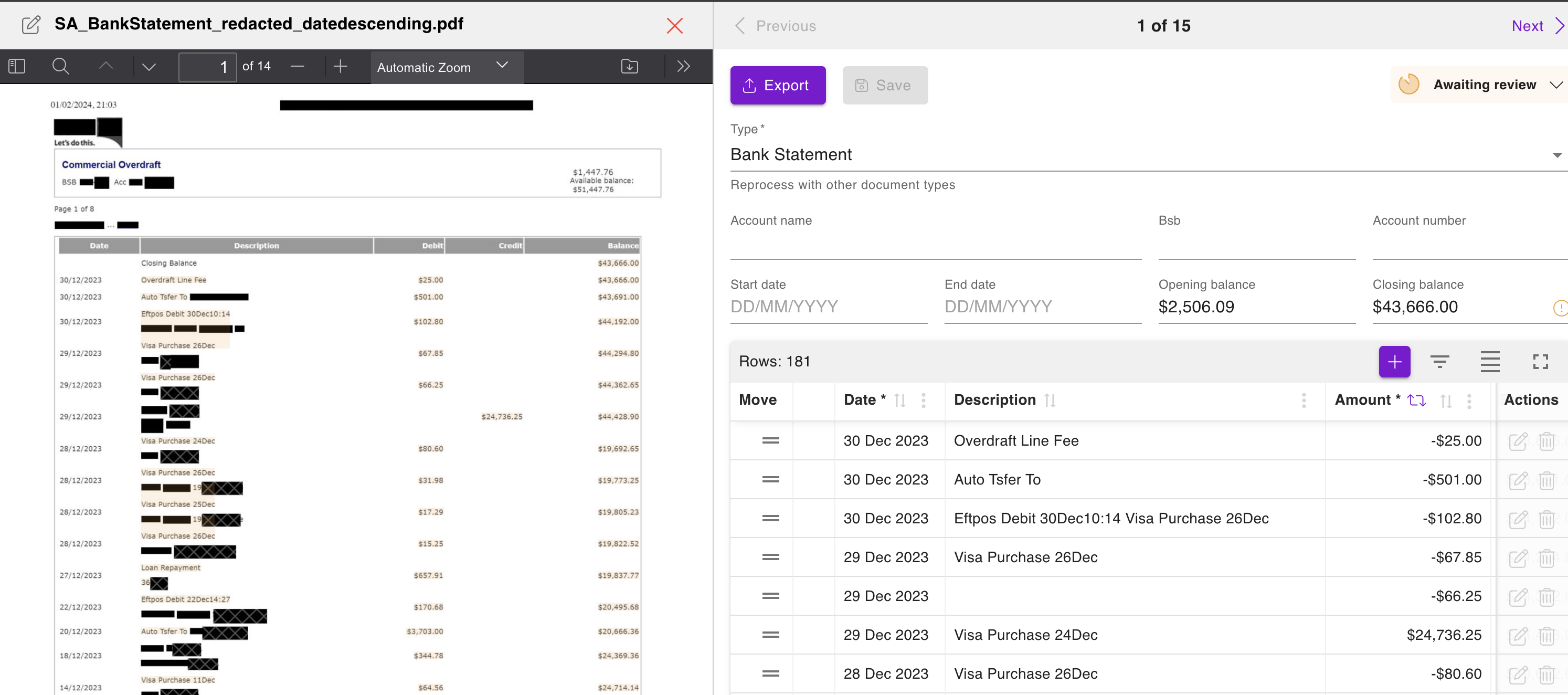This screenshot has width=1568, height=695.
Task: Edit the Overdraft Line Fee row
Action: click(x=1518, y=441)
